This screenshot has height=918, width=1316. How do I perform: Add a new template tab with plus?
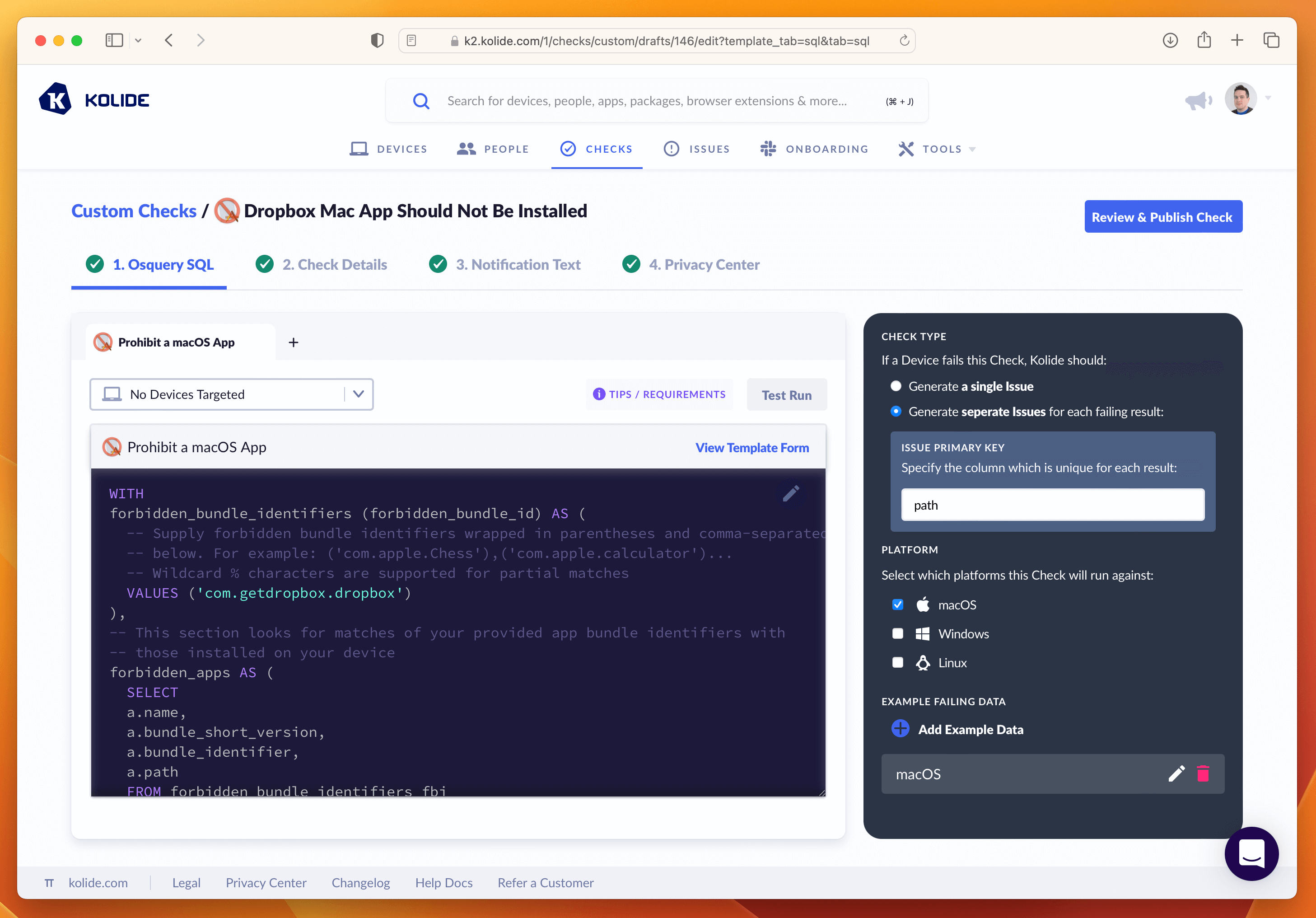pyautogui.click(x=294, y=342)
